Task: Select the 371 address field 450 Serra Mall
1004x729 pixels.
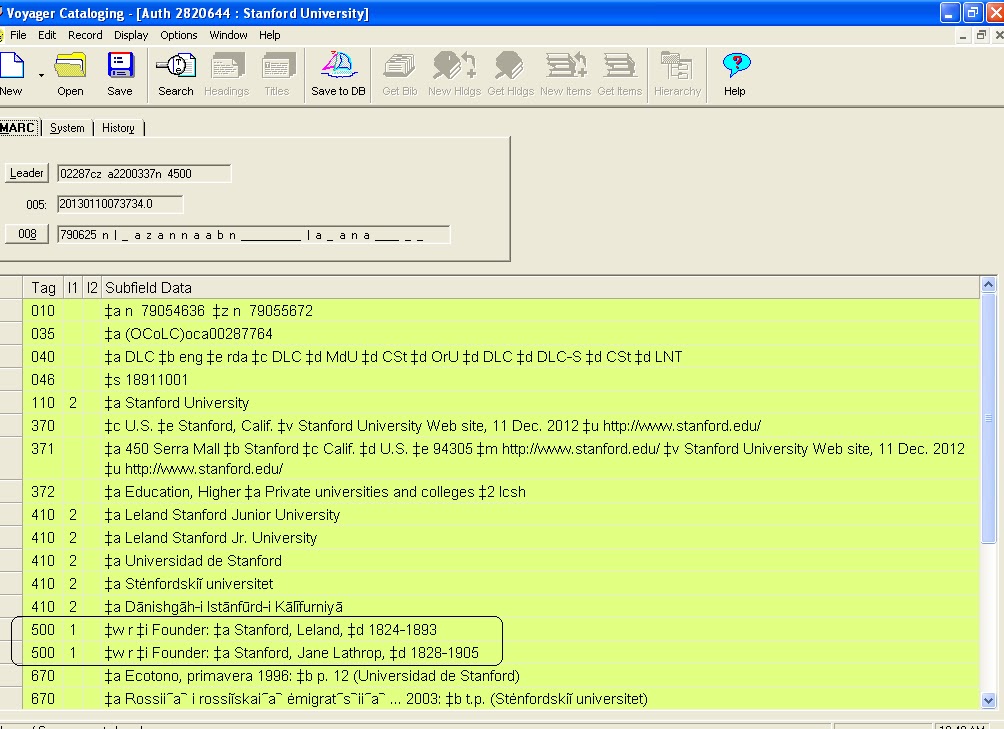Action: click(x=540, y=459)
